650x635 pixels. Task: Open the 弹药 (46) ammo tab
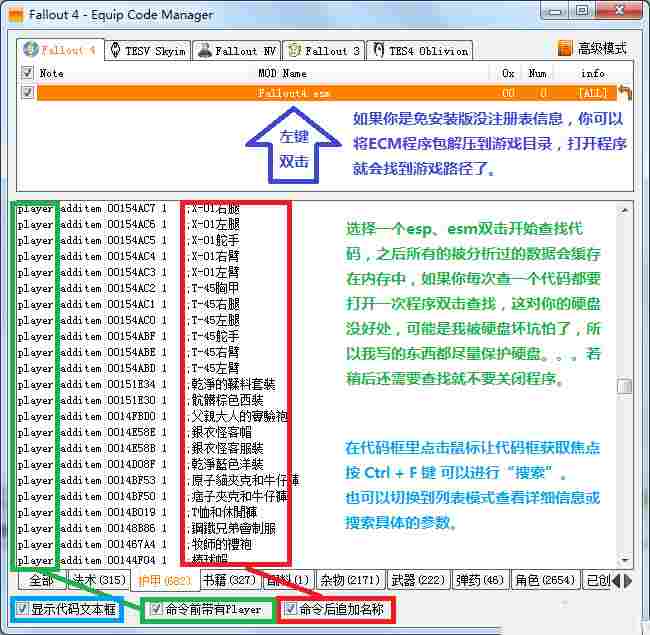coord(480,580)
